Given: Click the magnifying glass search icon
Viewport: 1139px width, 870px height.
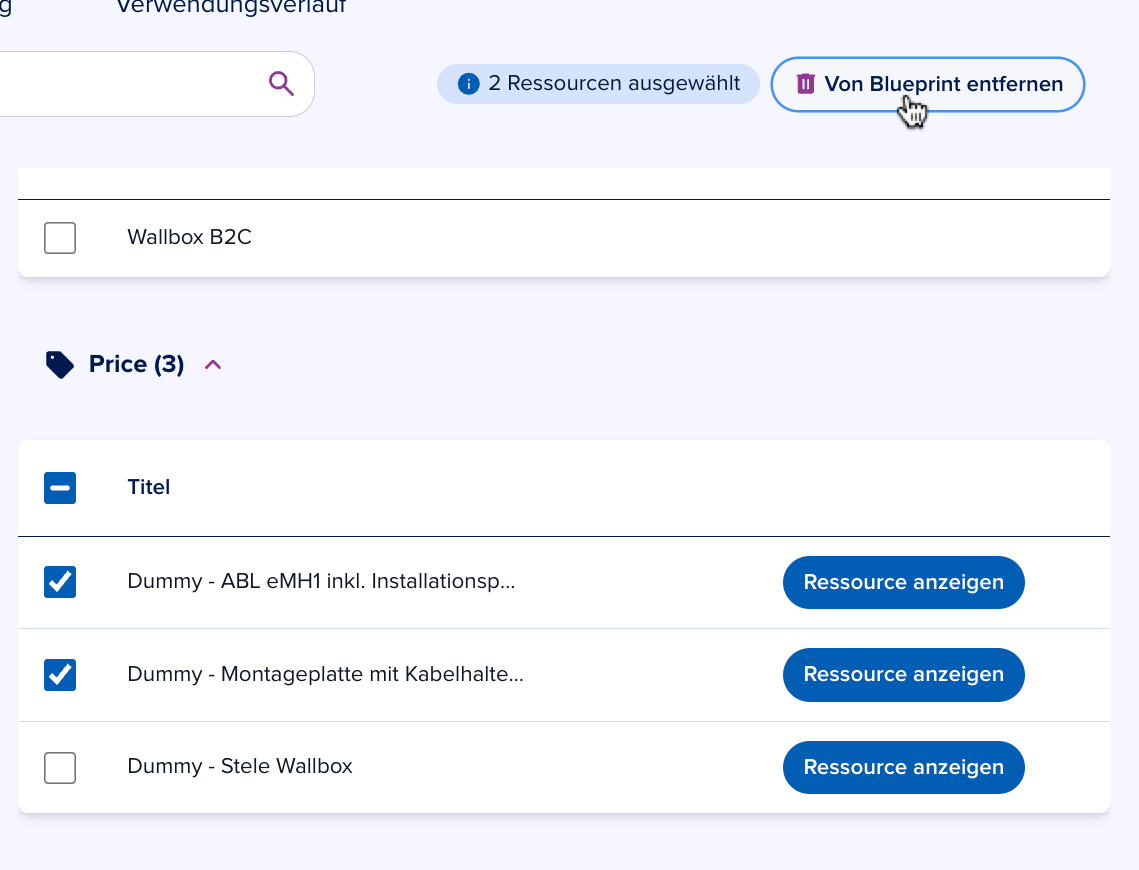Looking at the screenshot, I should point(282,84).
